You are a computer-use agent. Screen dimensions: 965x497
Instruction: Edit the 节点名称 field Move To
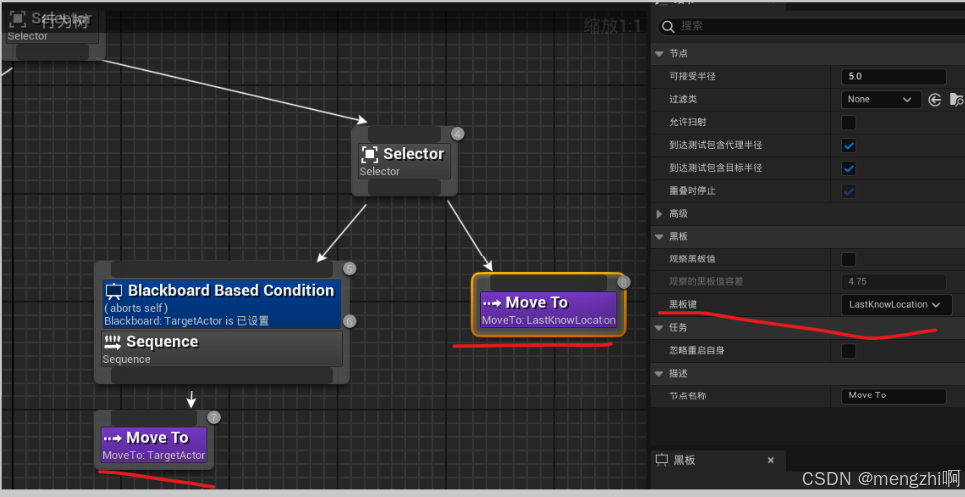tap(893, 396)
